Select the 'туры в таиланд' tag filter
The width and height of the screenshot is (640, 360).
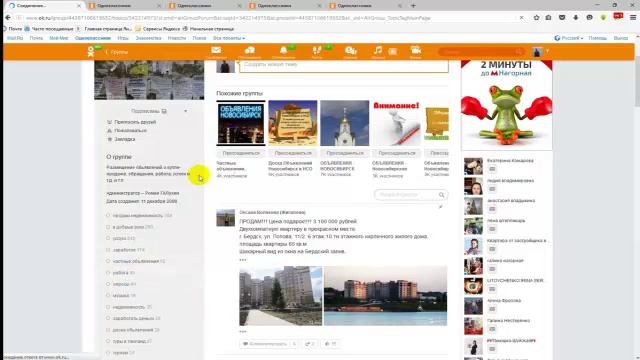[x=129, y=341]
